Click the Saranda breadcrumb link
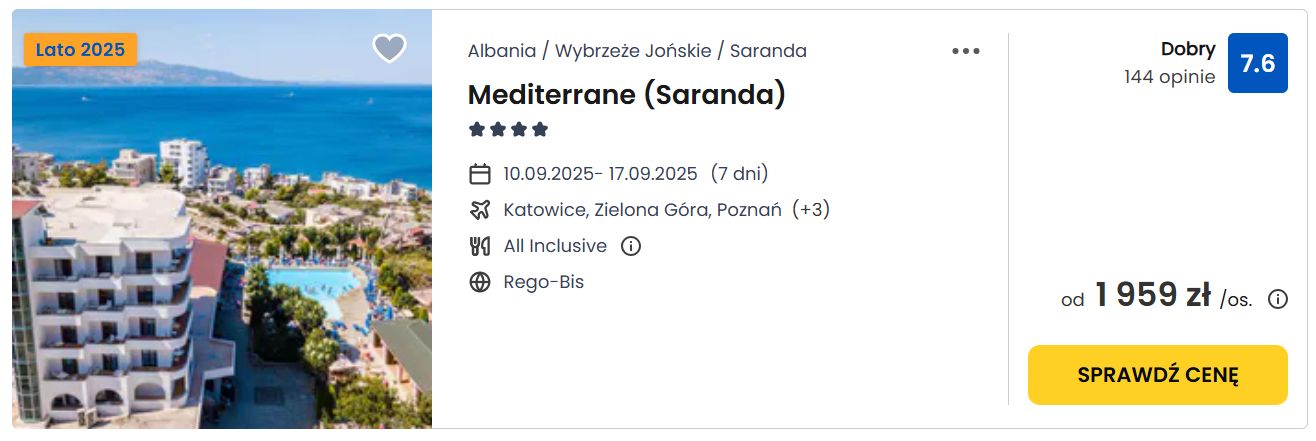 pyautogui.click(x=768, y=51)
